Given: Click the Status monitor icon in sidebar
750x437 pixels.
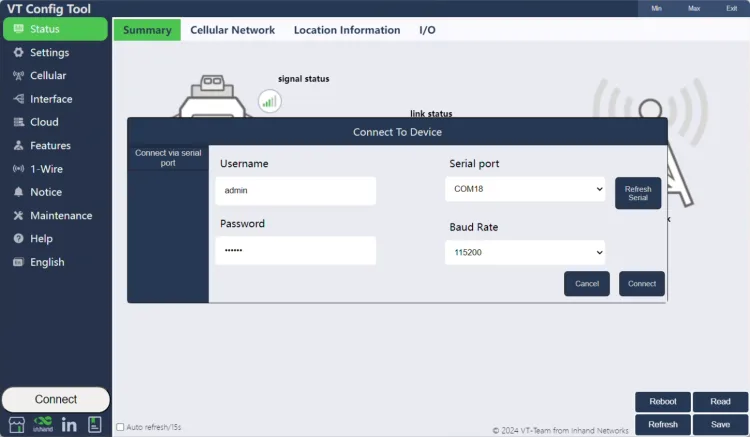Looking at the screenshot, I should tap(19, 29).
